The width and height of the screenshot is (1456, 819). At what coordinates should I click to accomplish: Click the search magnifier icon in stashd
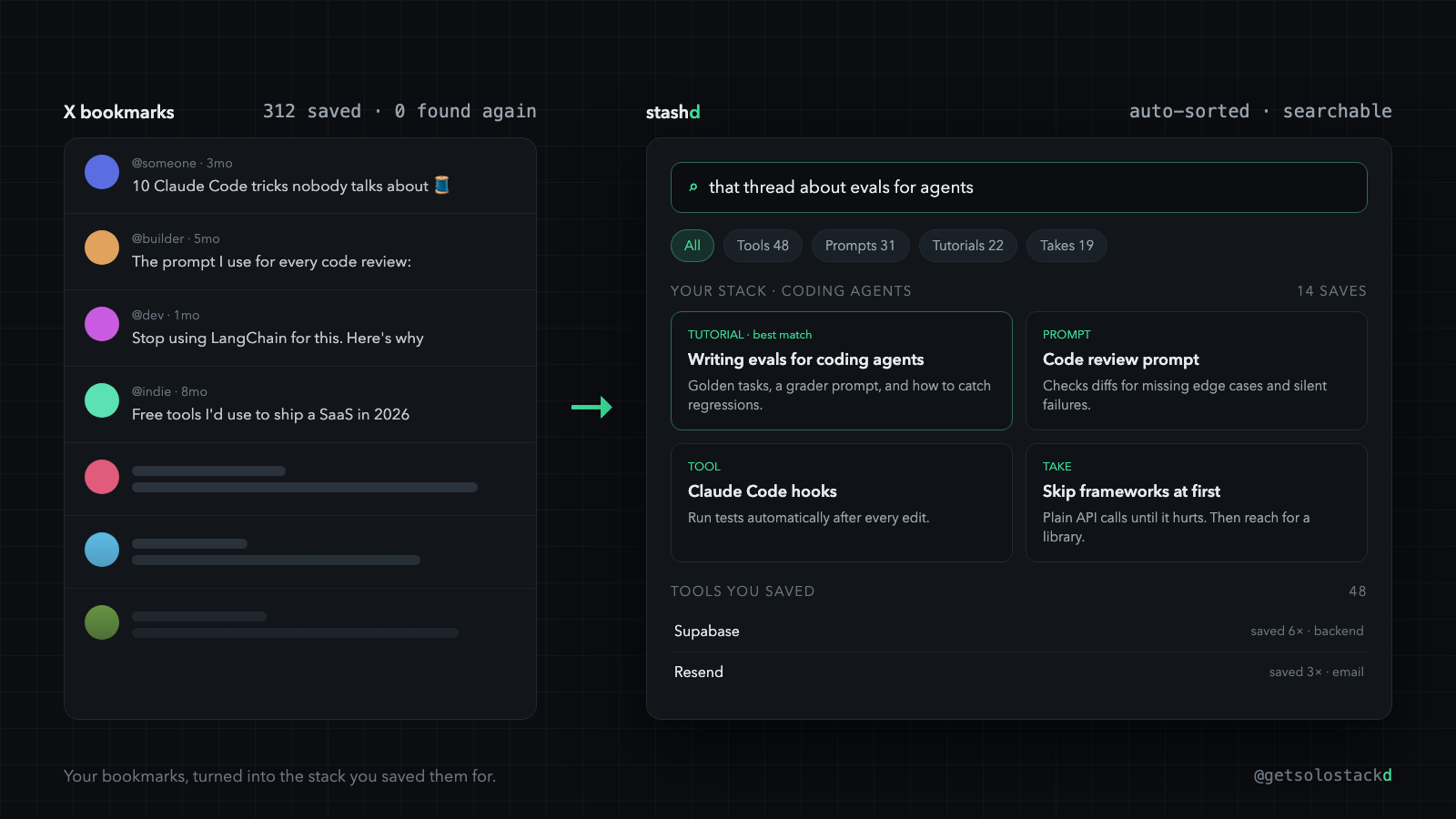[693, 187]
